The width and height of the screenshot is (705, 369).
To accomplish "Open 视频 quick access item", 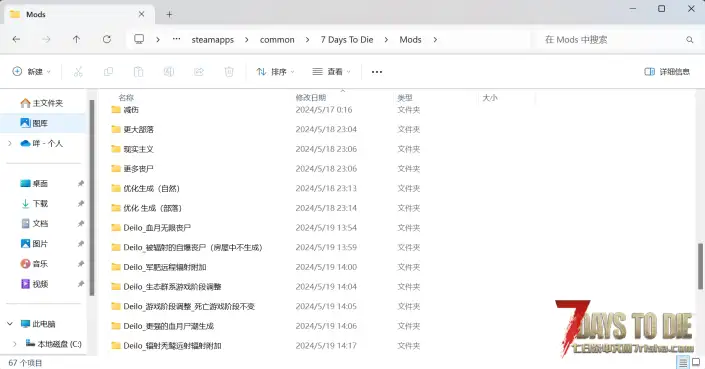I will [35, 284].
